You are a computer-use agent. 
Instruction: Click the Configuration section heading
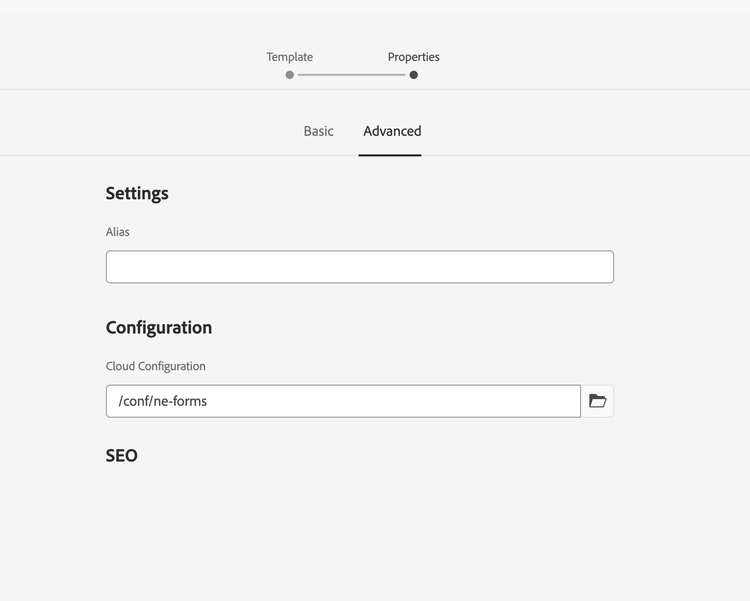point(159,328)
